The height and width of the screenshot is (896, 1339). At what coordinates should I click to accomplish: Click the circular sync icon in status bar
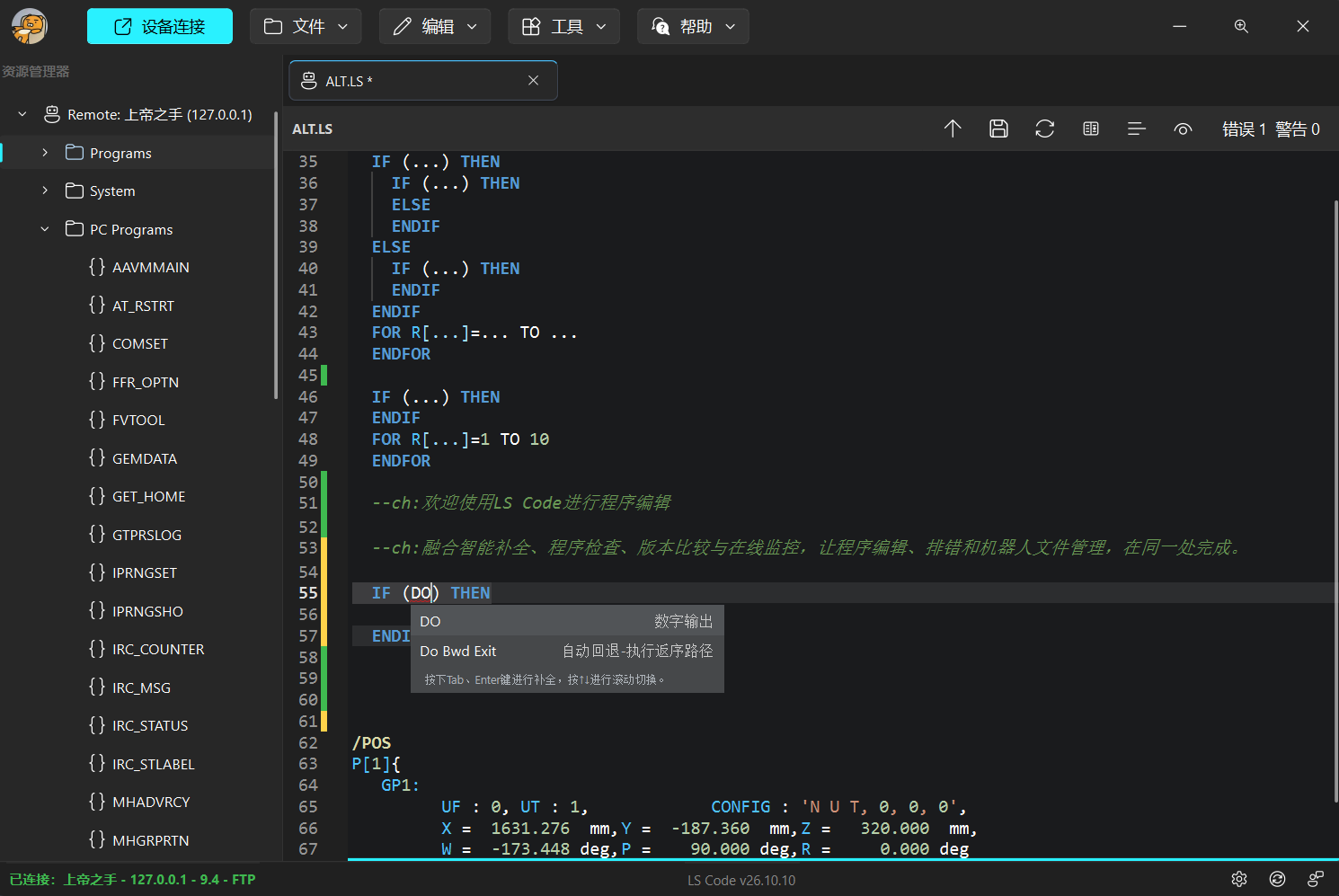tap(1277, 879)
